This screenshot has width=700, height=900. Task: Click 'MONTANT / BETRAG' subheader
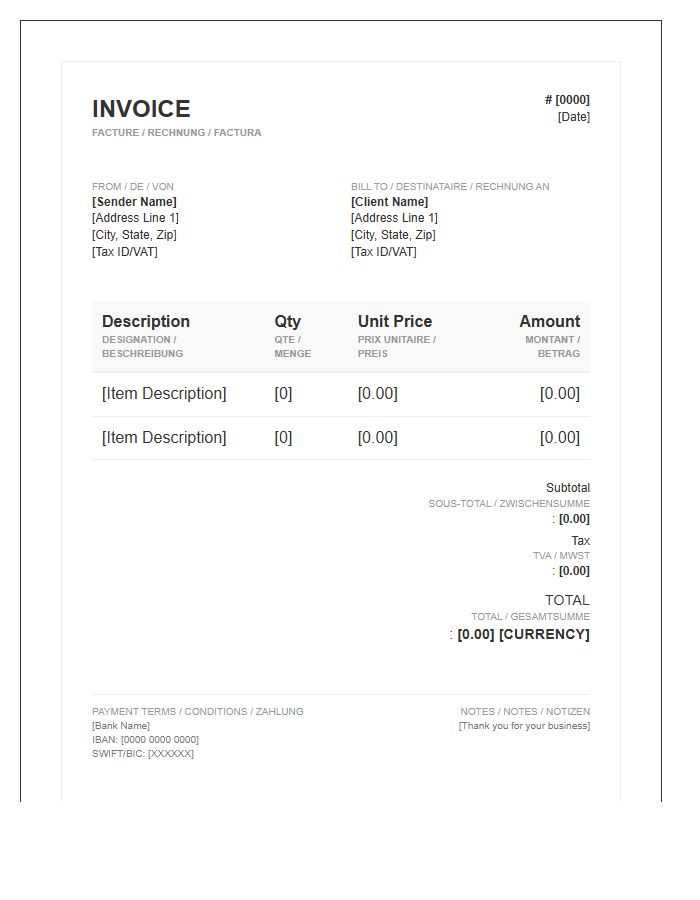coord(553,347)
